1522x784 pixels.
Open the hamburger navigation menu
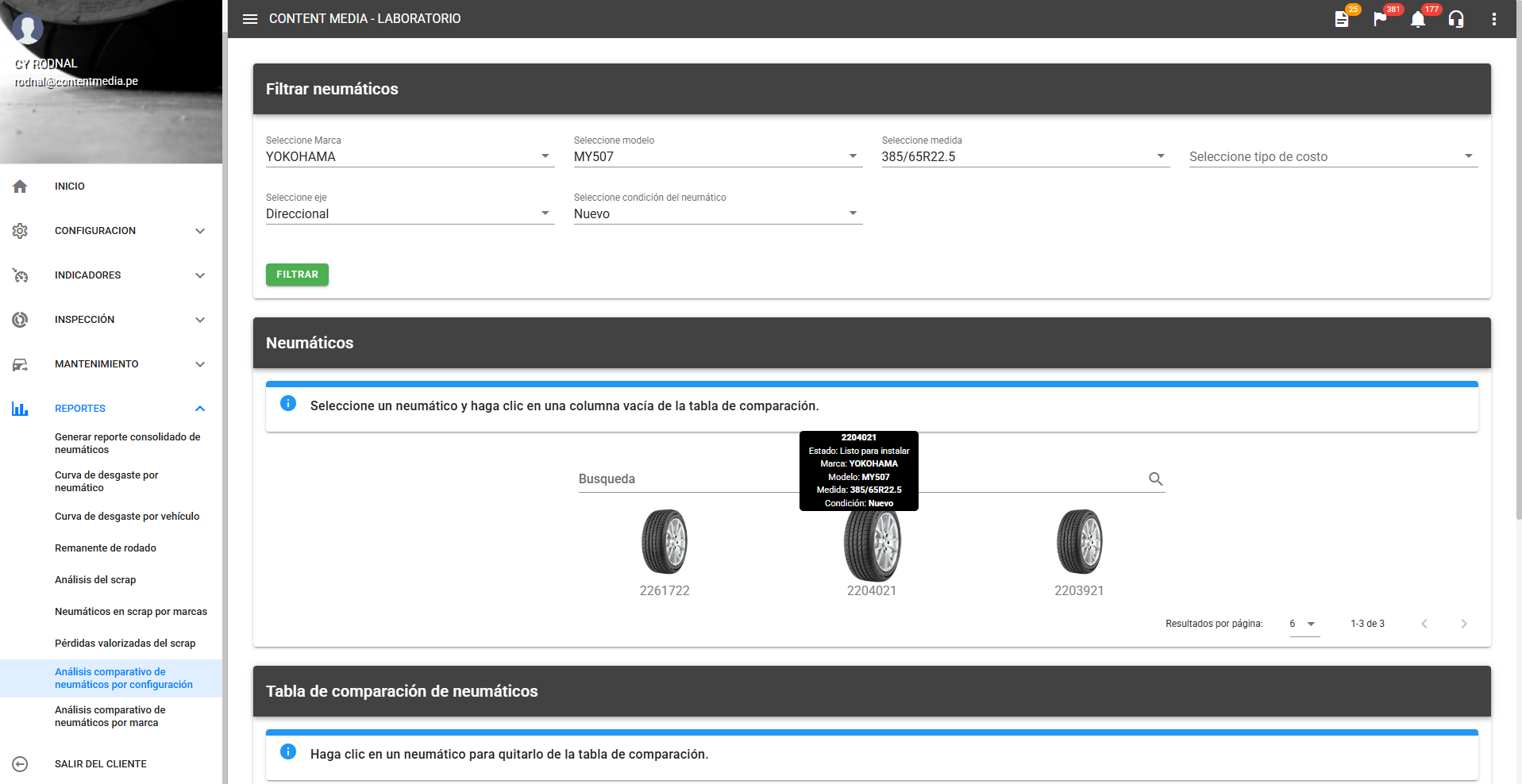250,19
